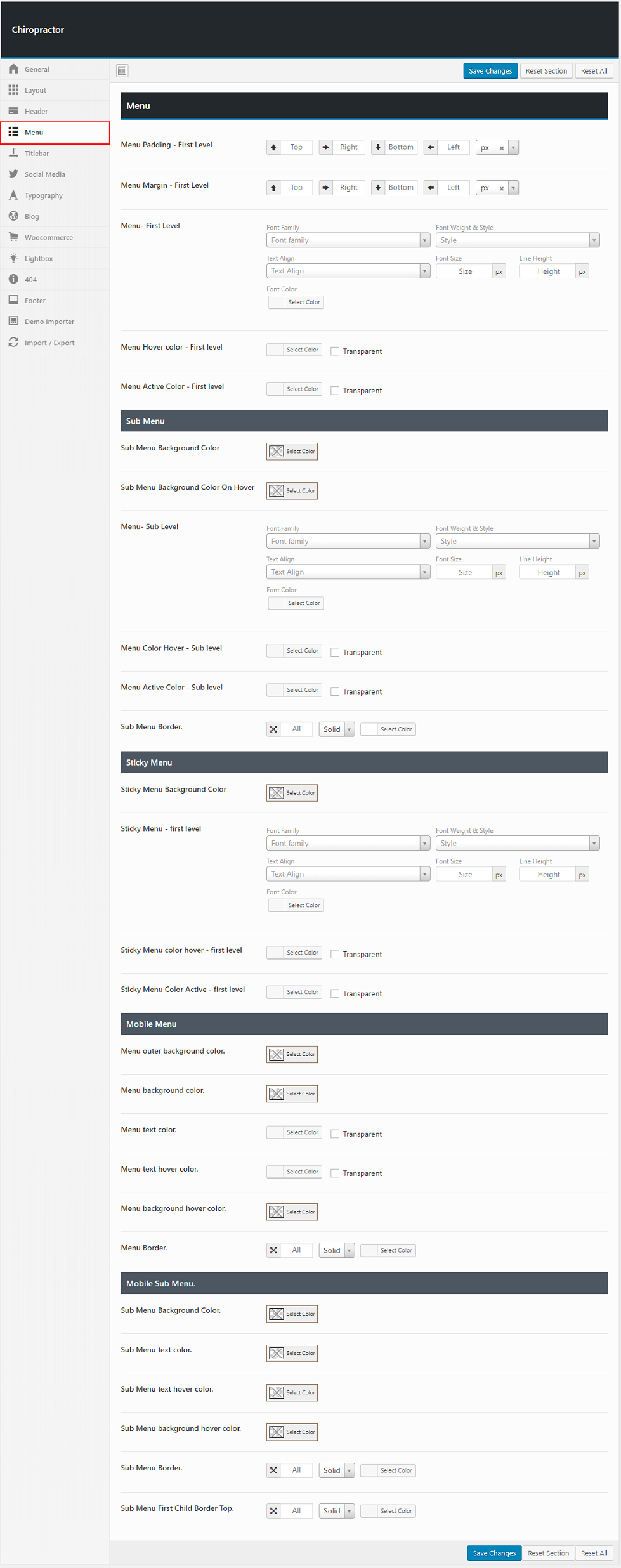Image resolution: width=621 pixels, height=1568 pixels.
Task: Click the Woocommerce cart icon
Action: [13, 237]
